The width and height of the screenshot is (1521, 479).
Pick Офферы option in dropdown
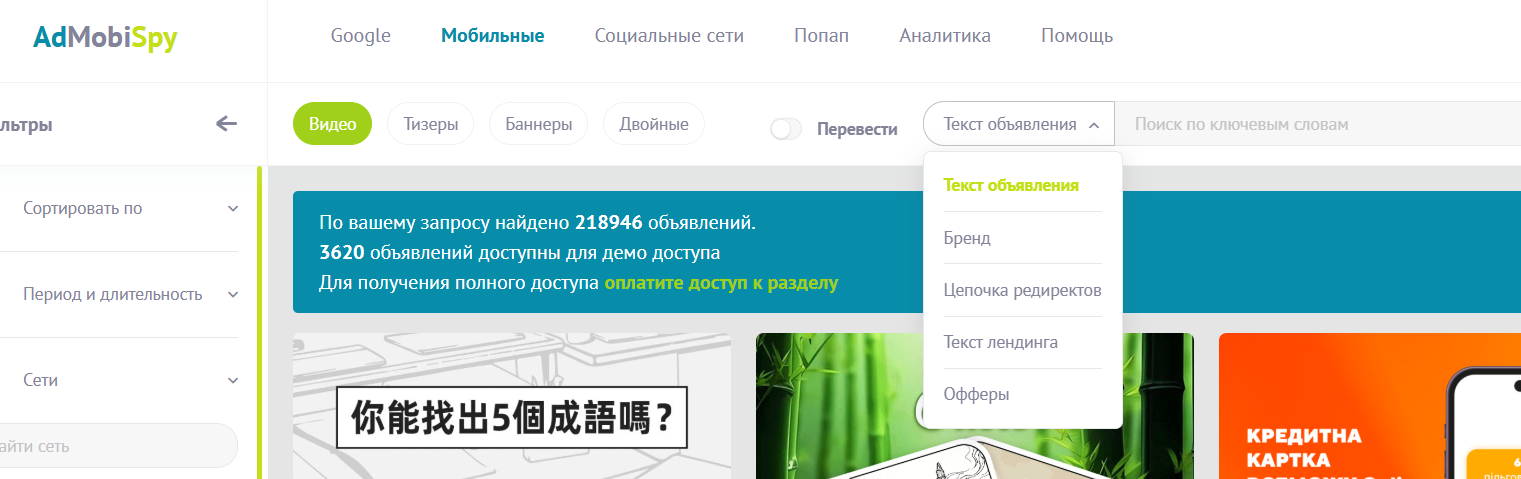[x=976, y=394]
